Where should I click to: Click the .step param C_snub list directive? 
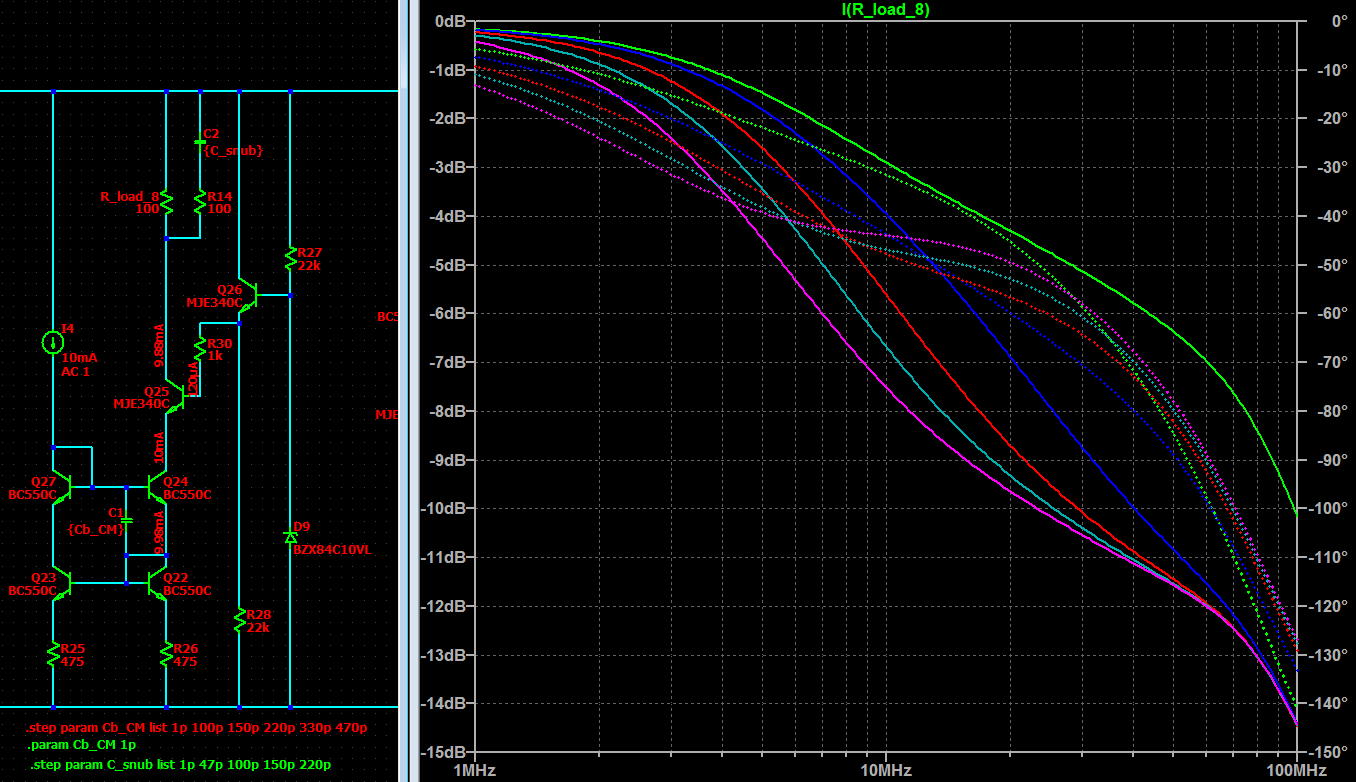tap(180, 765)
